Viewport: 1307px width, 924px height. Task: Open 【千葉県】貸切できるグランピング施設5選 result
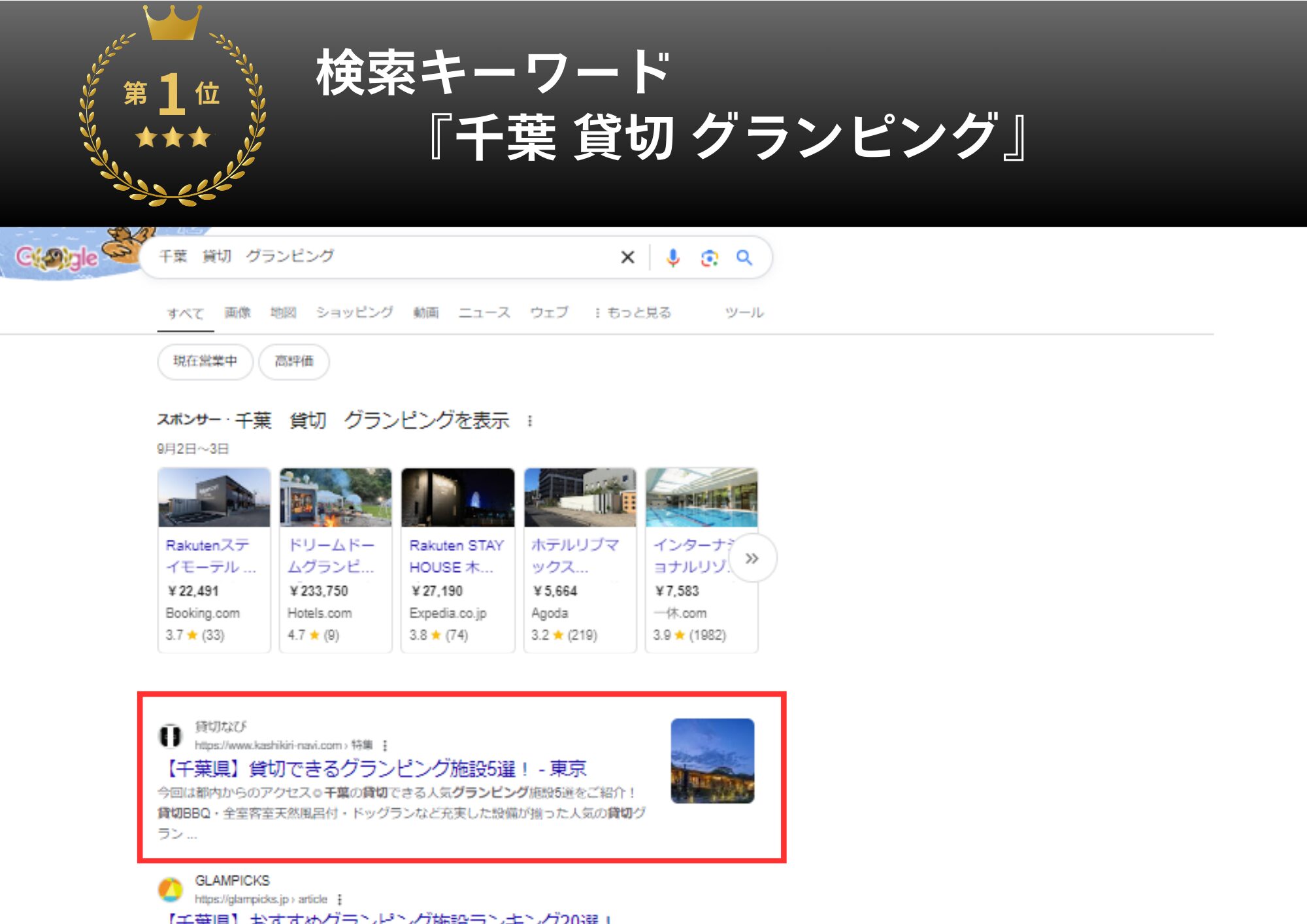coord(374,768)
